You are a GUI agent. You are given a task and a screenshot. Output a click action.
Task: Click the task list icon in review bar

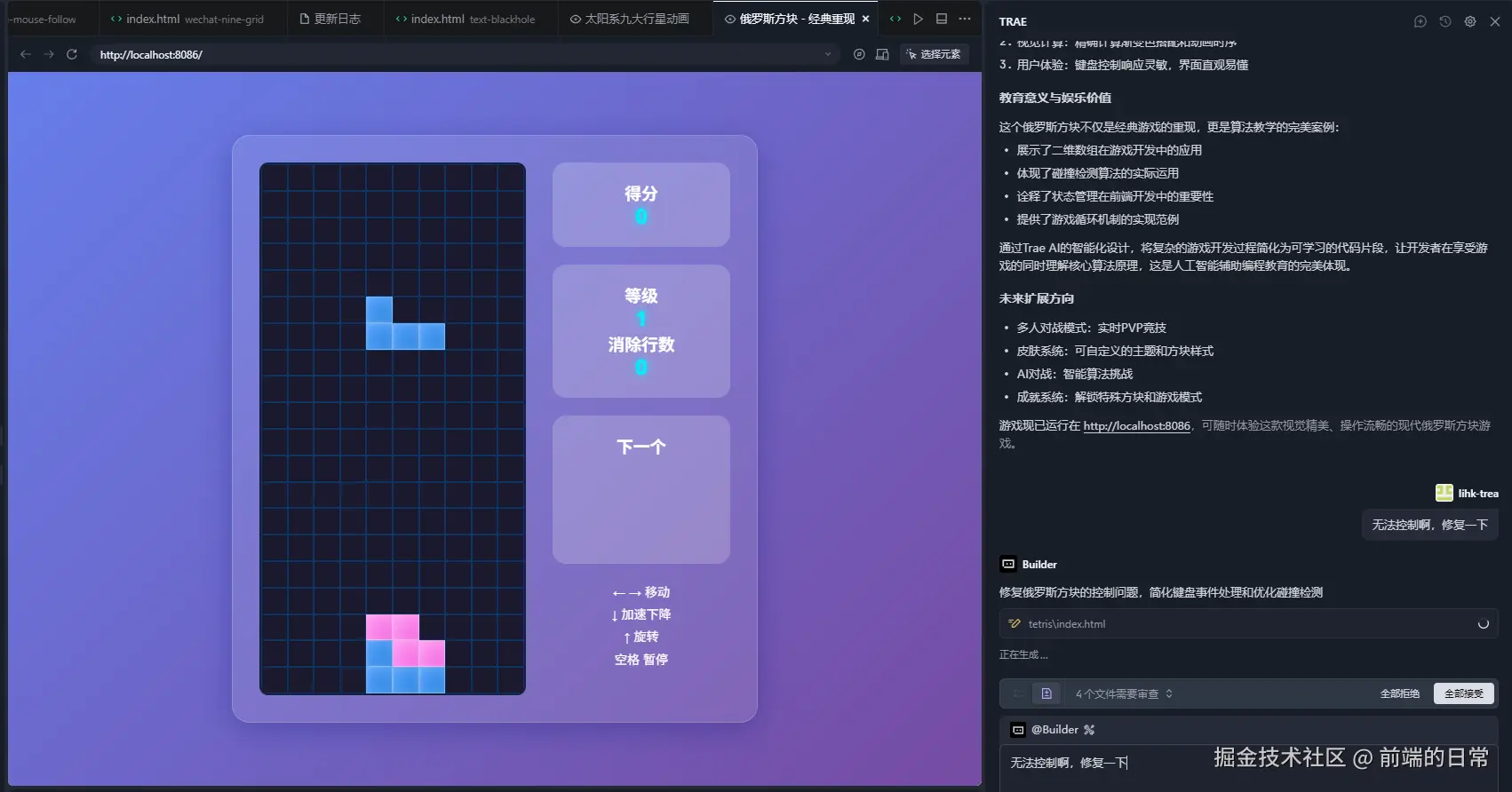tap(1019, 693)
